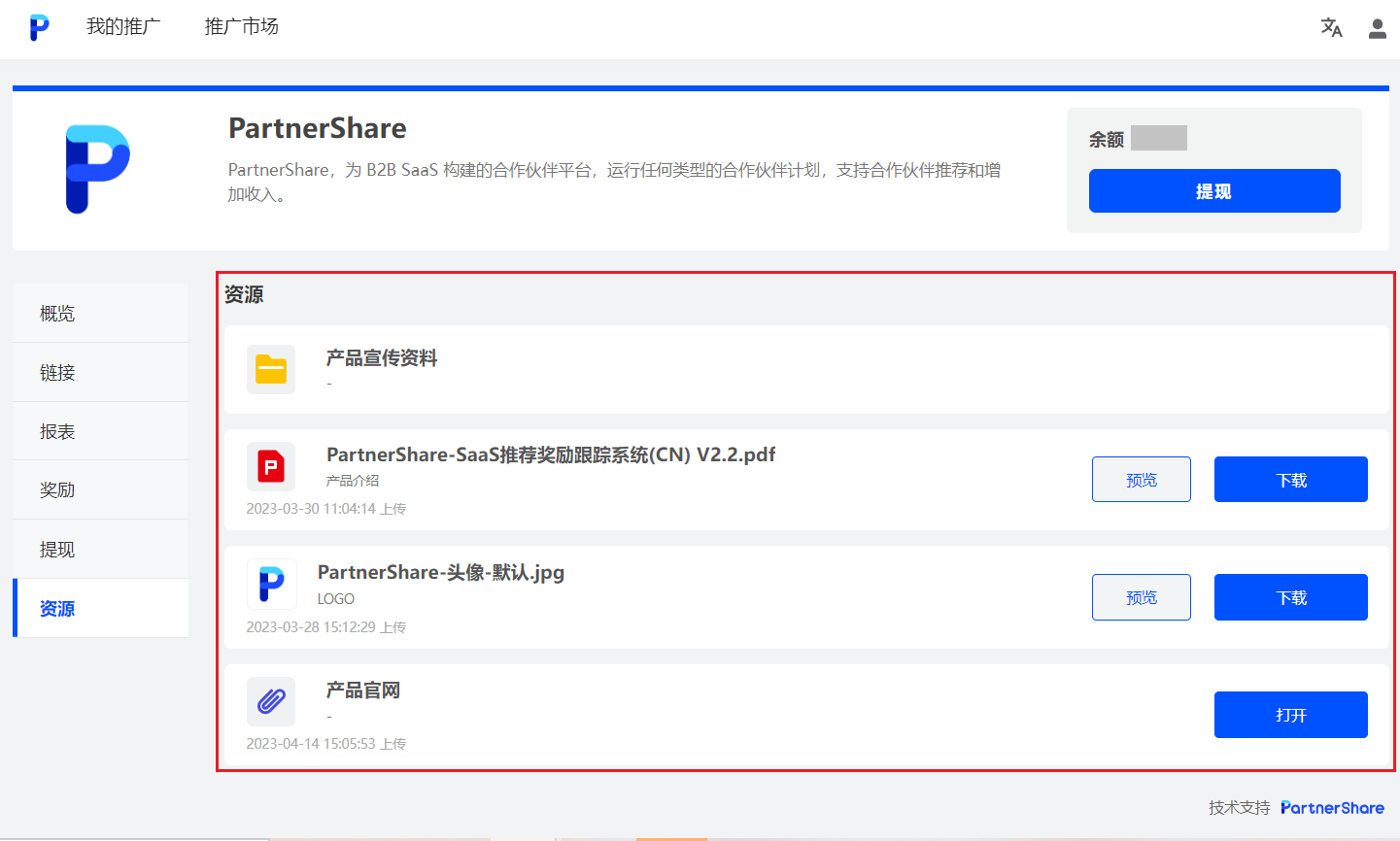The image size is (1400, 841).
Task: Click the red PDF file icon
Action: pyautogui.click(x=271, y=466)
